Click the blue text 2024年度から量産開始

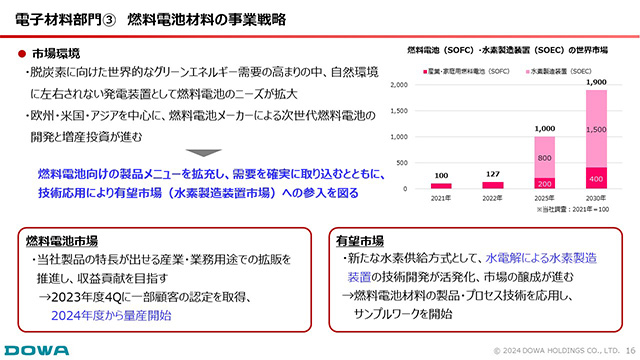[x=111, y=316]
